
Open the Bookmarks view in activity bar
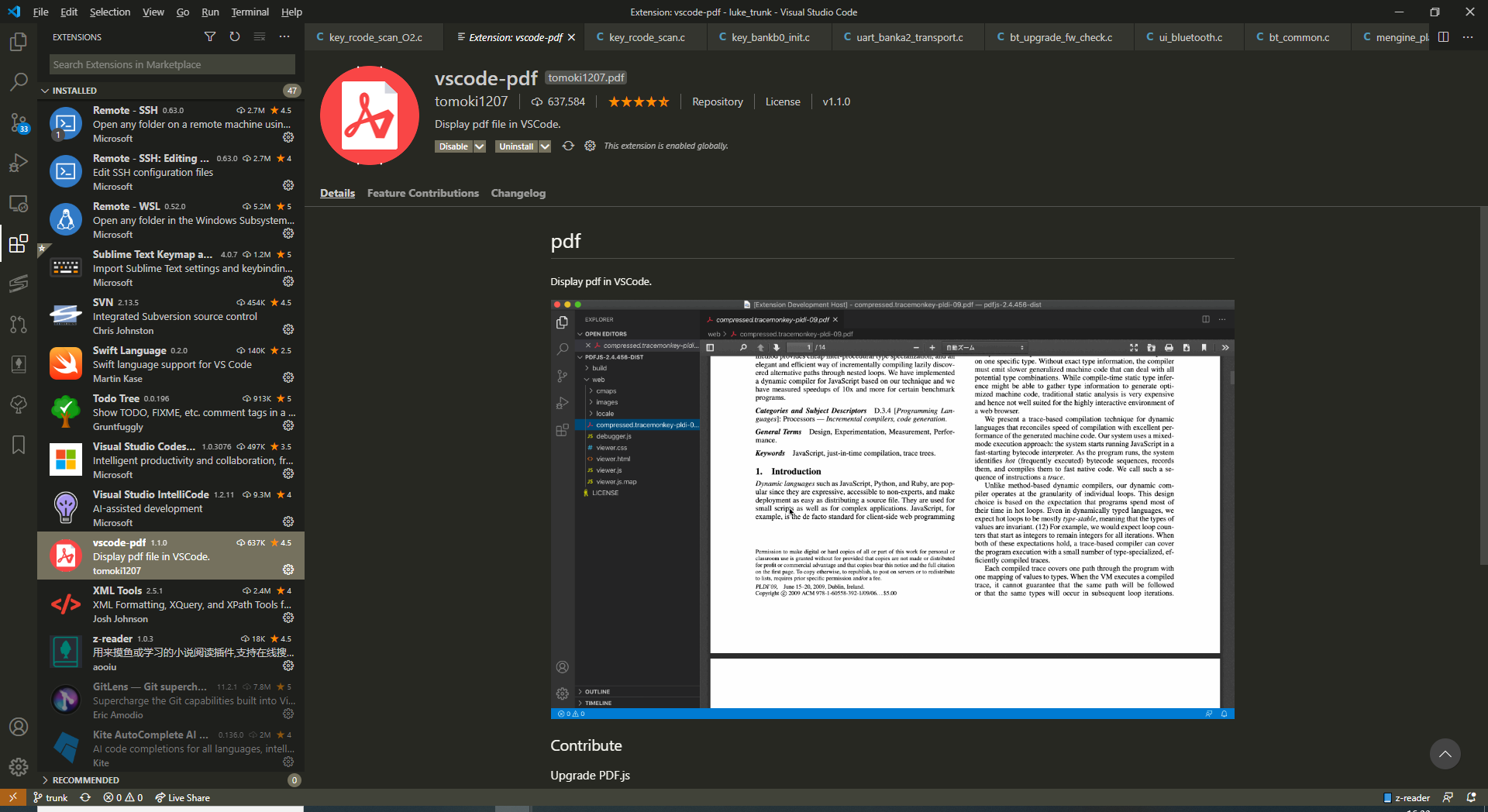click(x=19, y=445)
